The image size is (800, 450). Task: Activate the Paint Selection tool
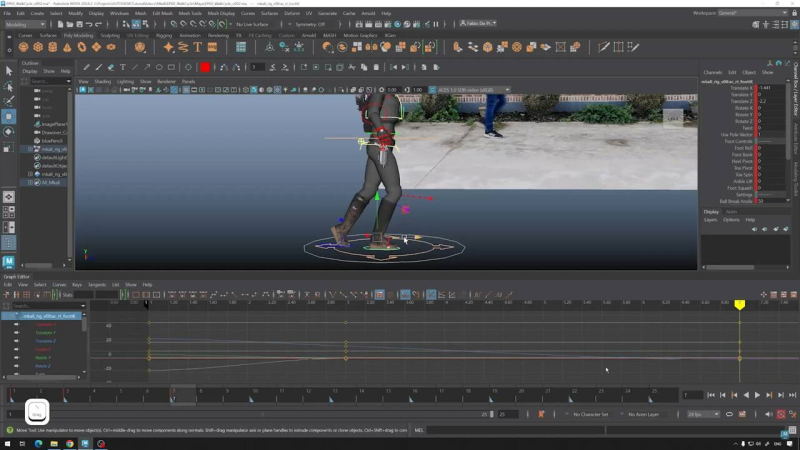[x=9, y=101]
